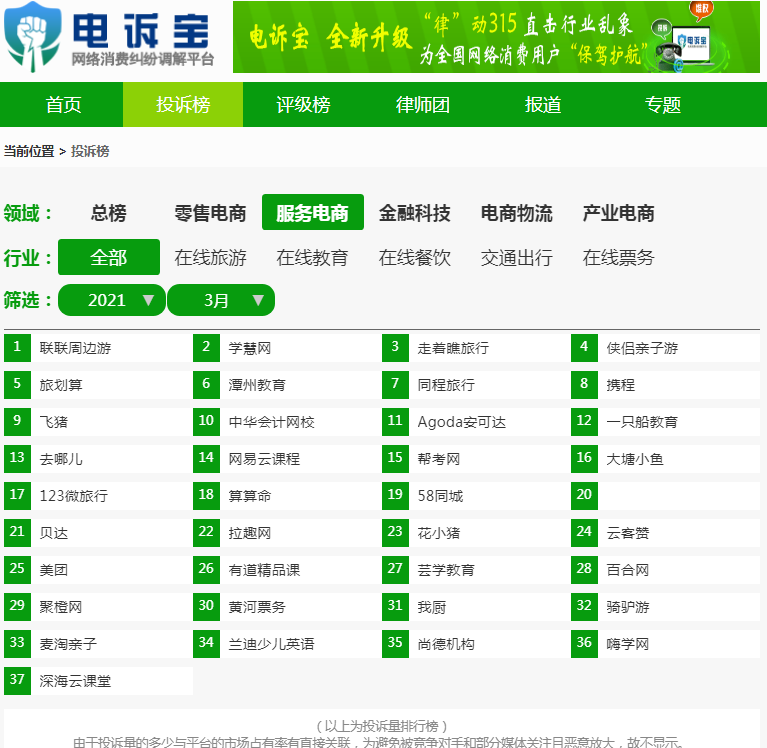Select the 服务电商 field filter

313,212
